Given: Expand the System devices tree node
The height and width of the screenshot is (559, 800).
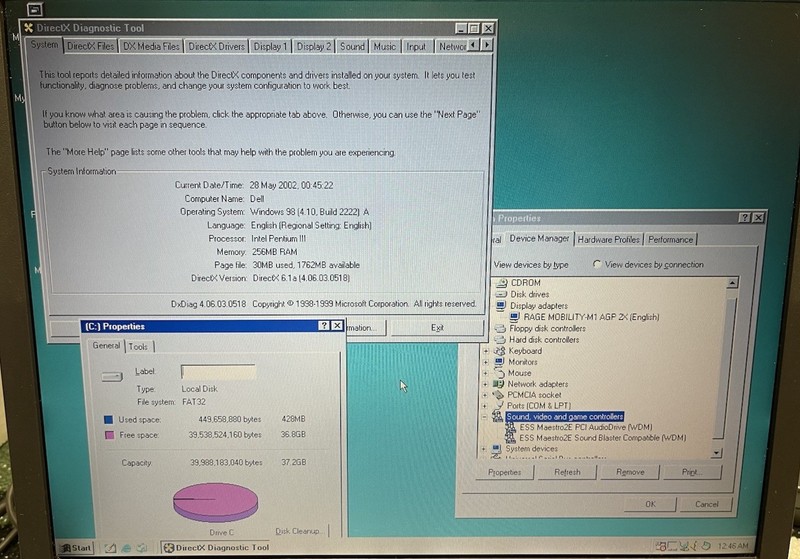Looking at the screenshot, I should coord(484,449).
